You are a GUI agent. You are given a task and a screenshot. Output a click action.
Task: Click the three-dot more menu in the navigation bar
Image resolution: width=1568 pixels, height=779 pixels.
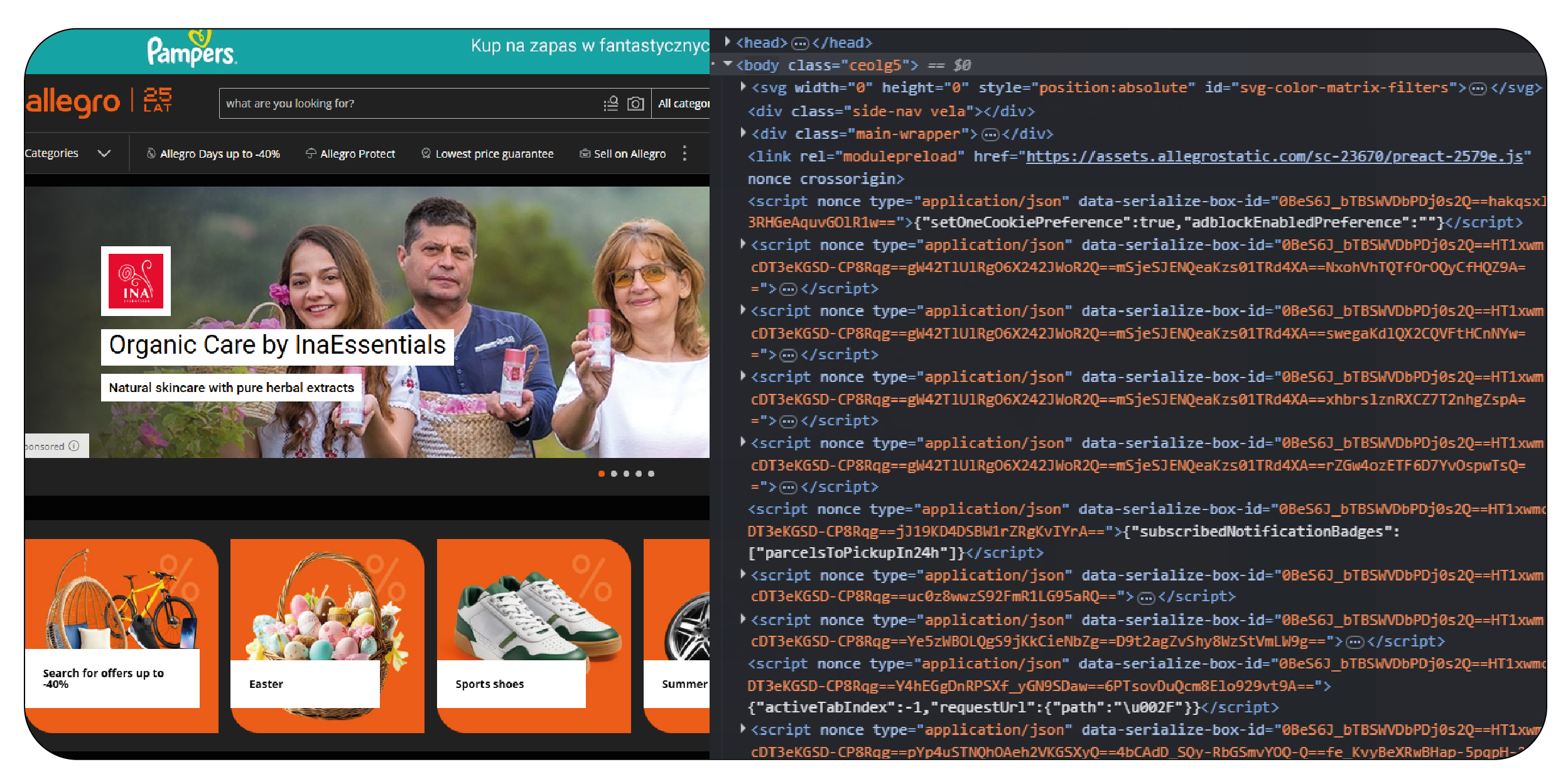click(x=684, y=153)
